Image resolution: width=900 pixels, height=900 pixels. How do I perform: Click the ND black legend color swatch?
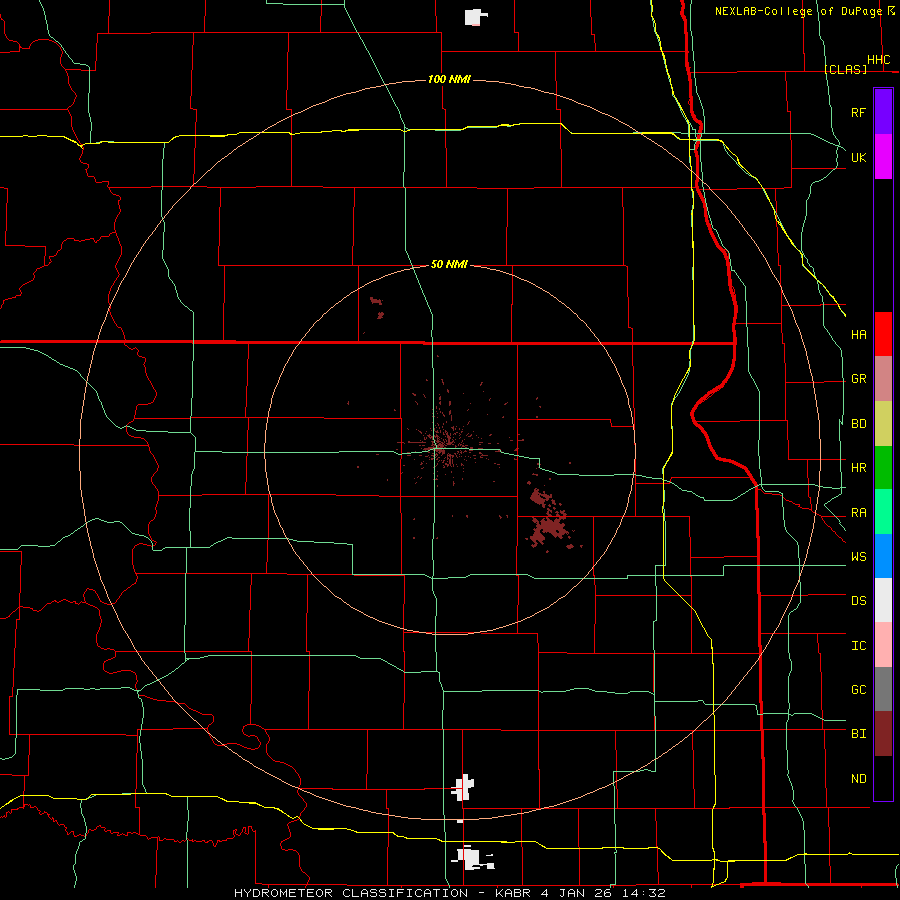tap(883, 778)
